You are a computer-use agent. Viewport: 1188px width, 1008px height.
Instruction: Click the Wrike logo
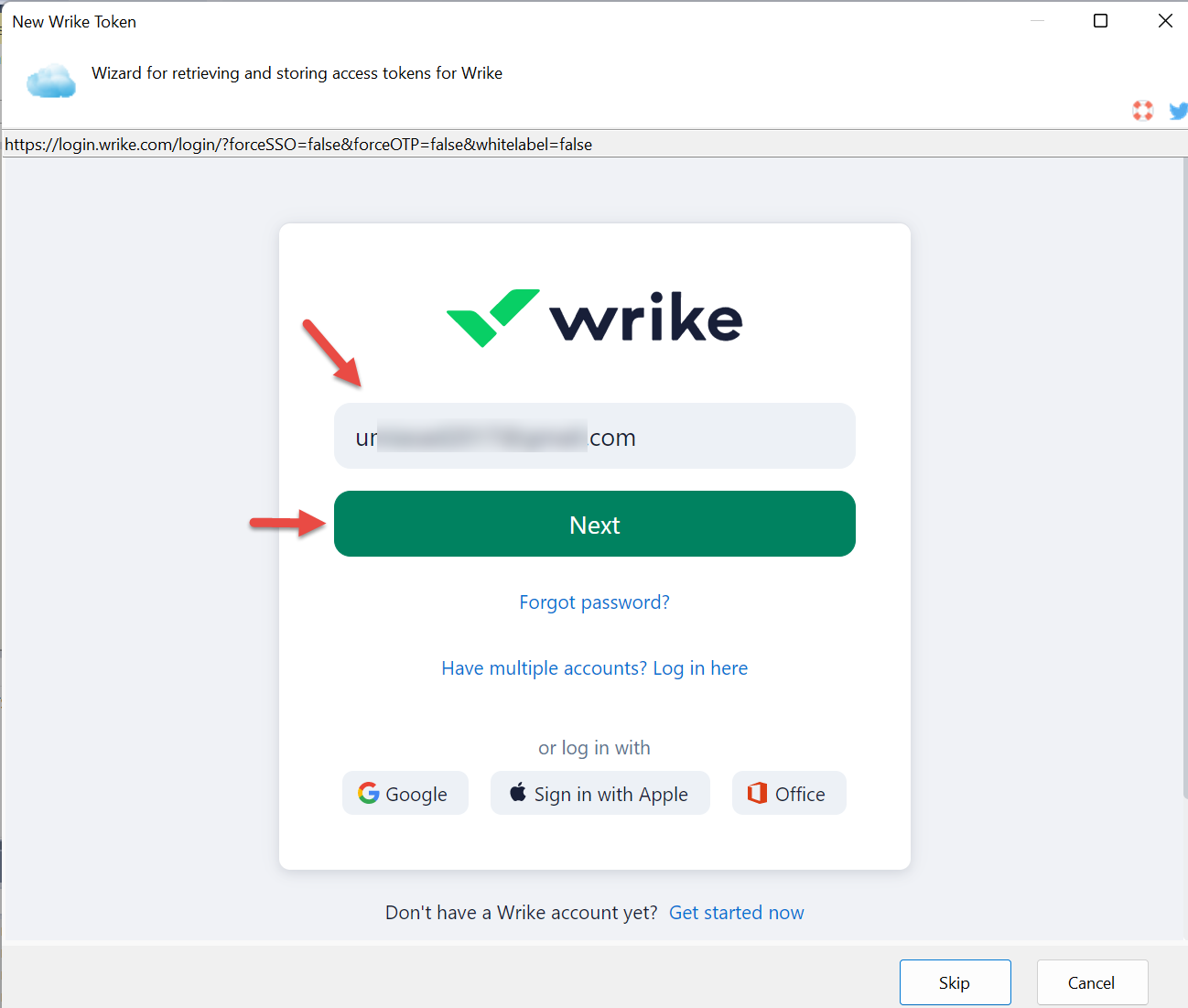[x=594, y=318]
